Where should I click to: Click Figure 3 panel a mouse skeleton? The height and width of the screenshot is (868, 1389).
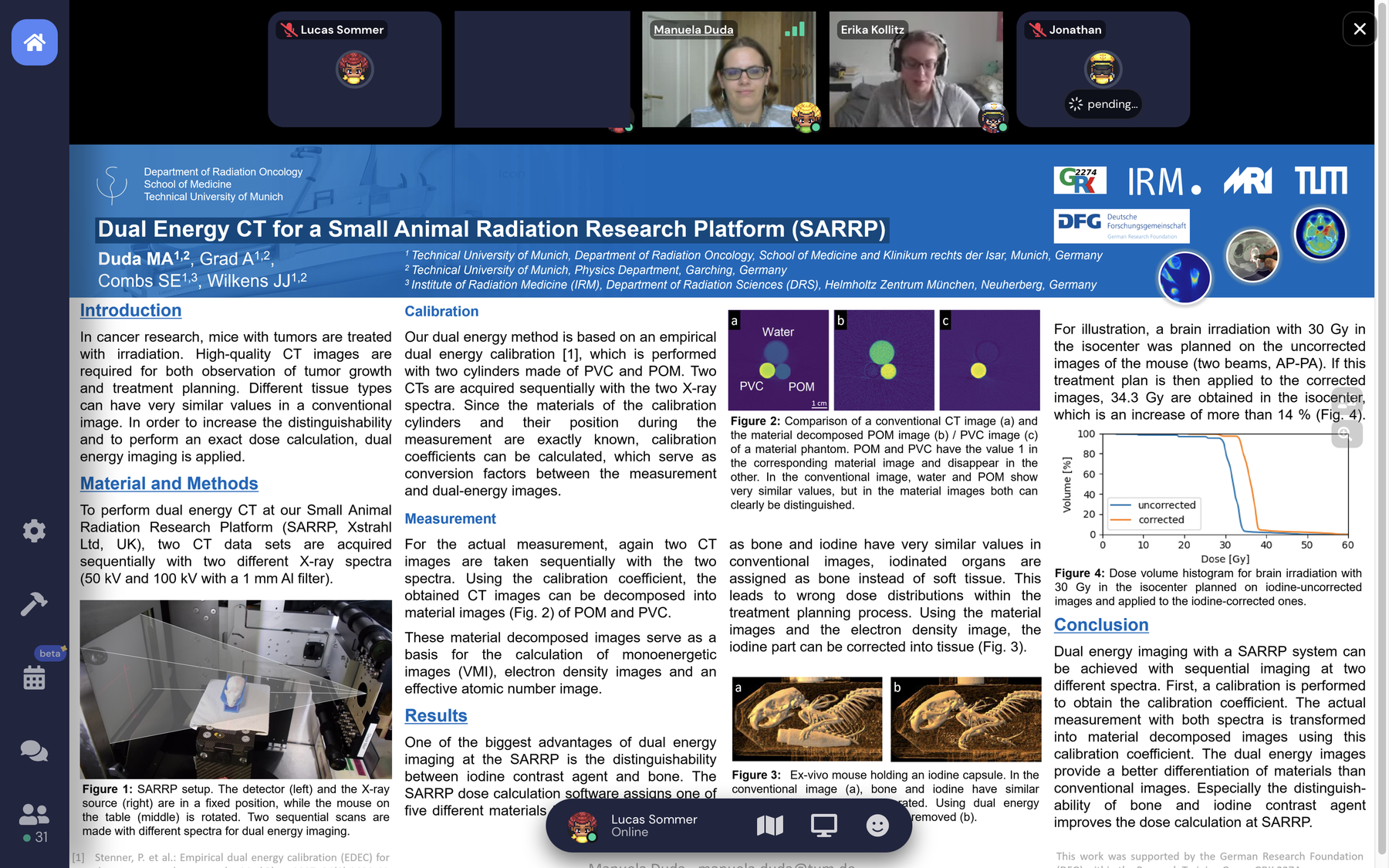[807, 719]
